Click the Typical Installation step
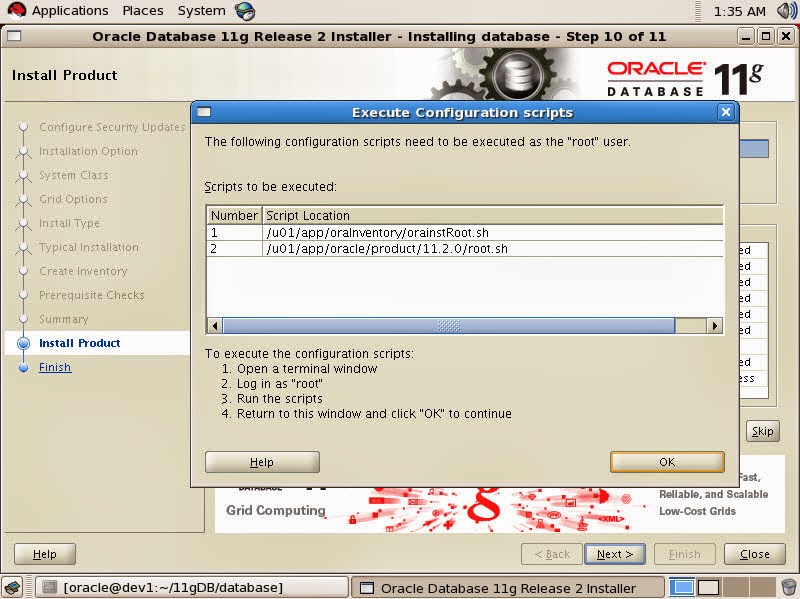This screenshot has height=599, width=800. point(89,247)
